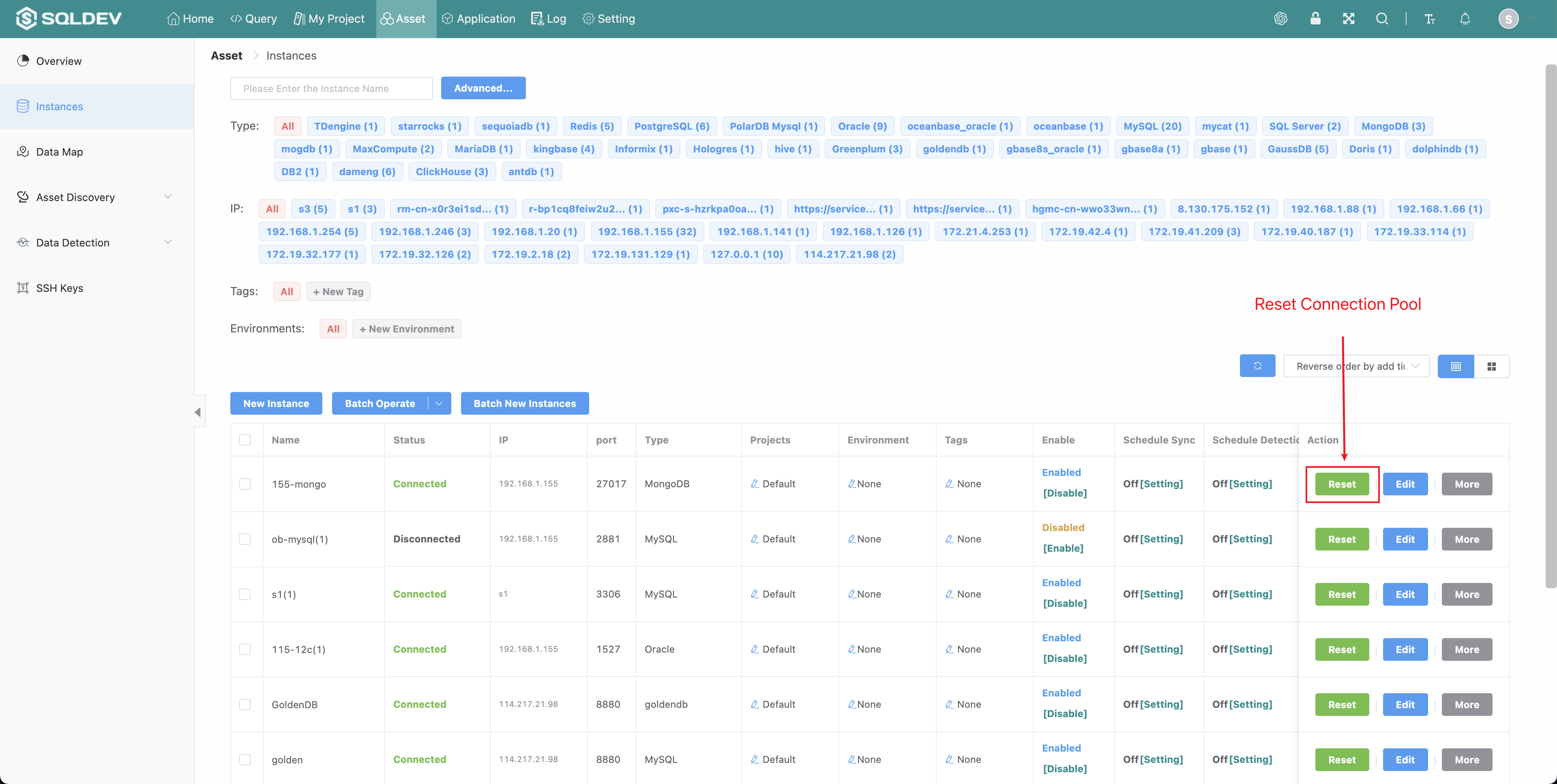Screen dimensions: 1557x784
Task: Open Advanced search options
Action: pyautogui.click(x=483, y=88)
